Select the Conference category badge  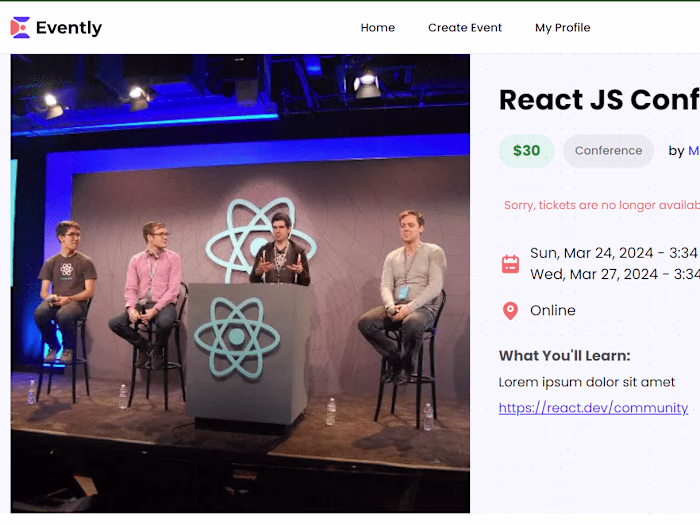pos(608,151)
